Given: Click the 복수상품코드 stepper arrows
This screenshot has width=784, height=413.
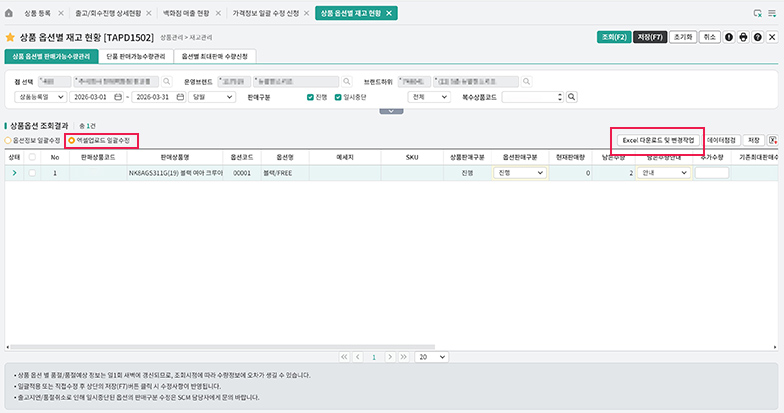Looking at the screenshot, I should [x=560, y=97].
